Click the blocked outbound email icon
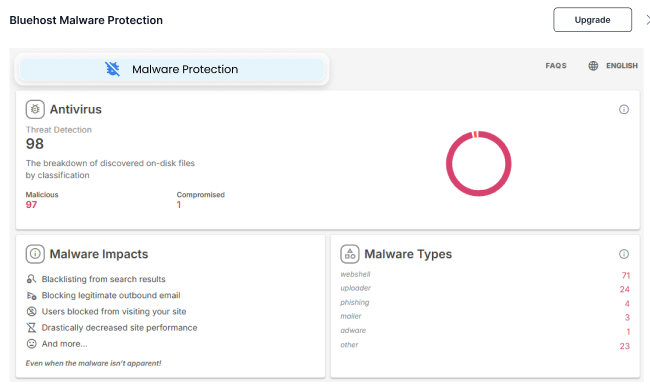The image size is (650, 391). [x=32, y=296]
